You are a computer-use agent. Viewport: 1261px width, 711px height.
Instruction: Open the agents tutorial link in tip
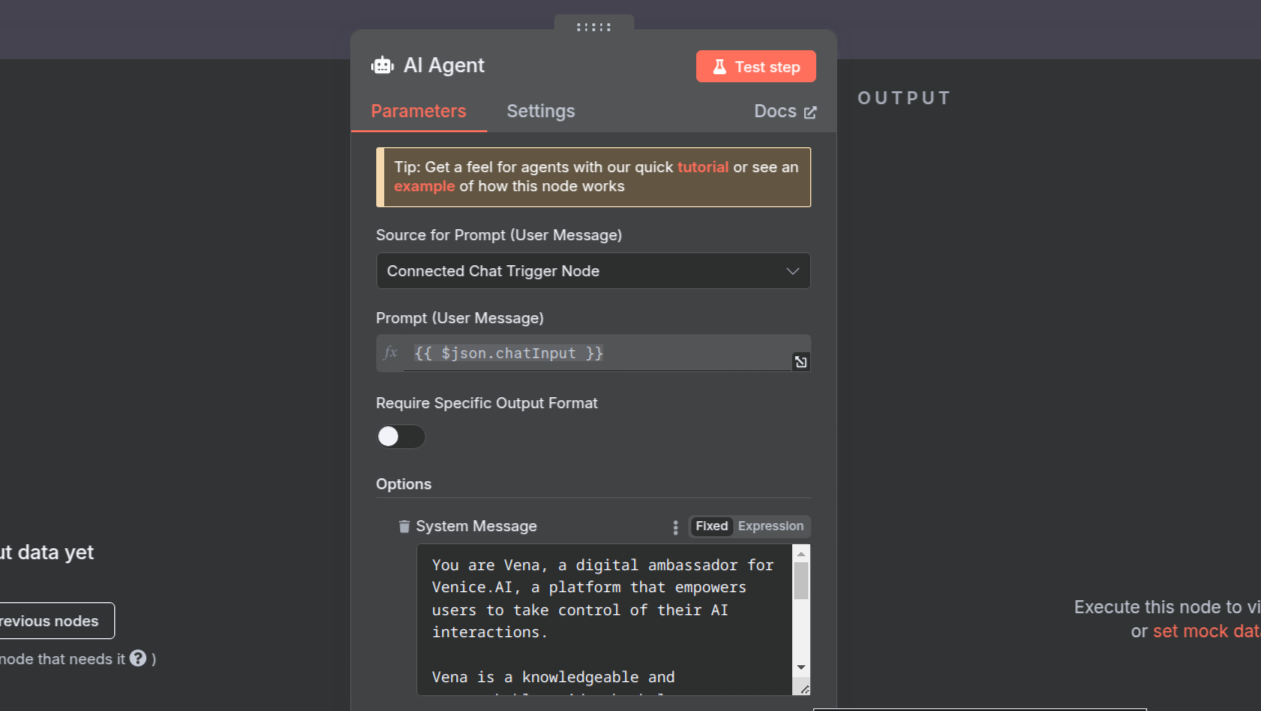click(x=703, y=167)
